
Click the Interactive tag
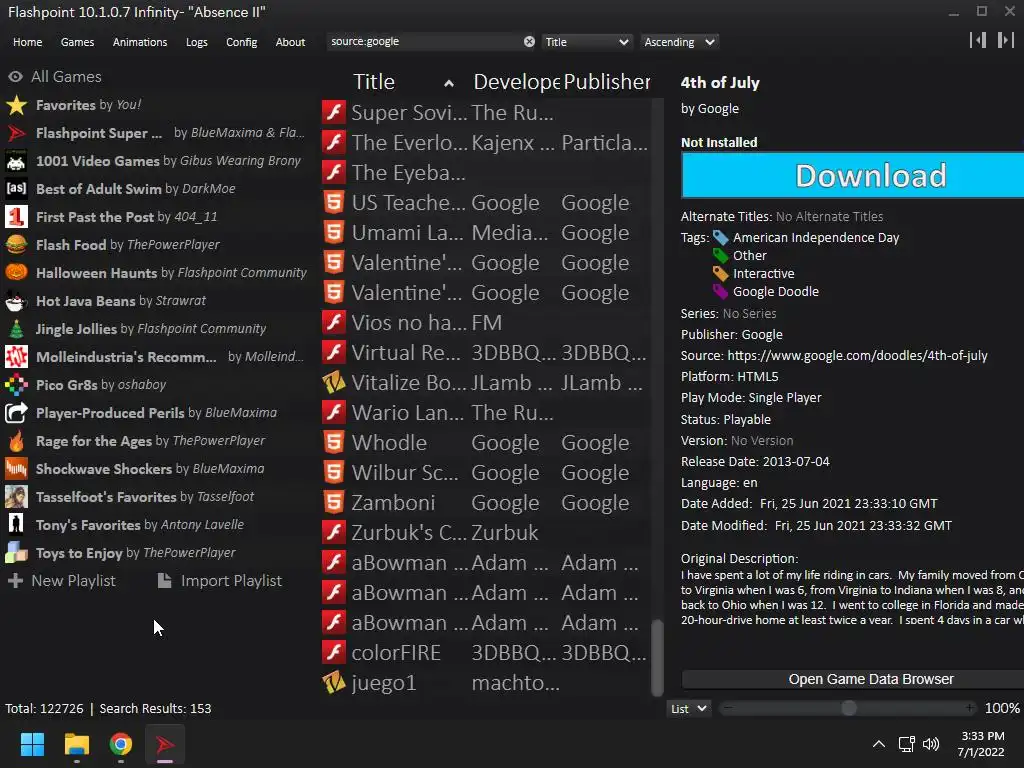(763, 274)
